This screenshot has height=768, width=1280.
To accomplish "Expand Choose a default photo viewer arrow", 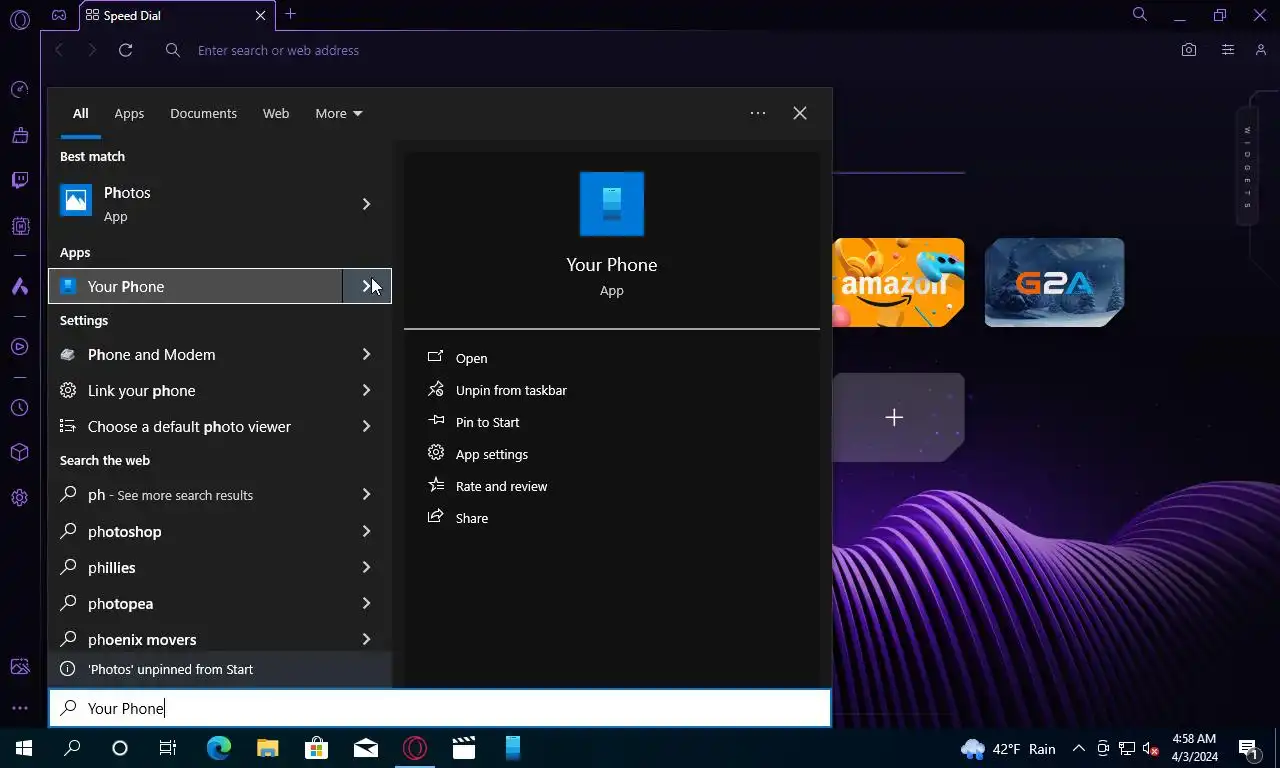I will (366, 426).
